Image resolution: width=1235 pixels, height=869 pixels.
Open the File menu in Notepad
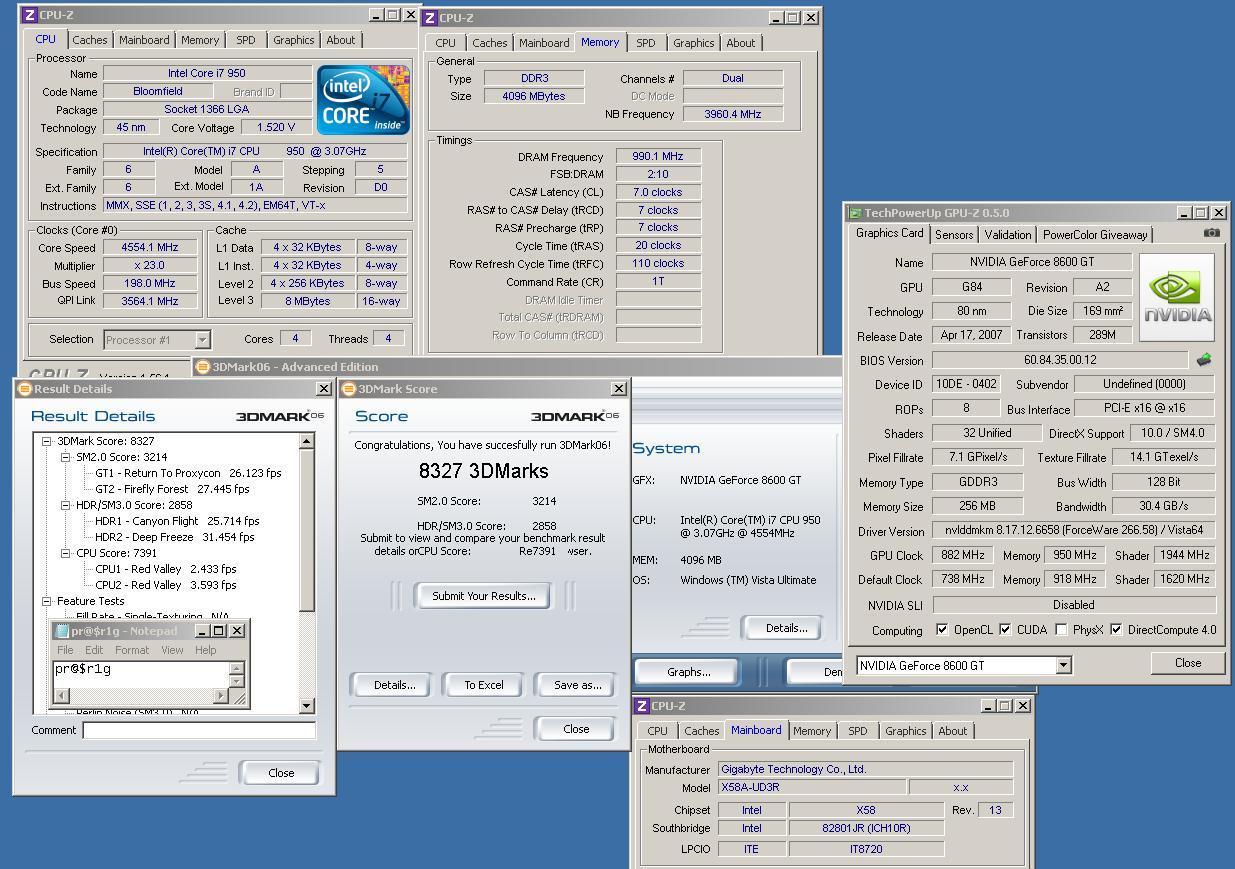pos(65,650)
